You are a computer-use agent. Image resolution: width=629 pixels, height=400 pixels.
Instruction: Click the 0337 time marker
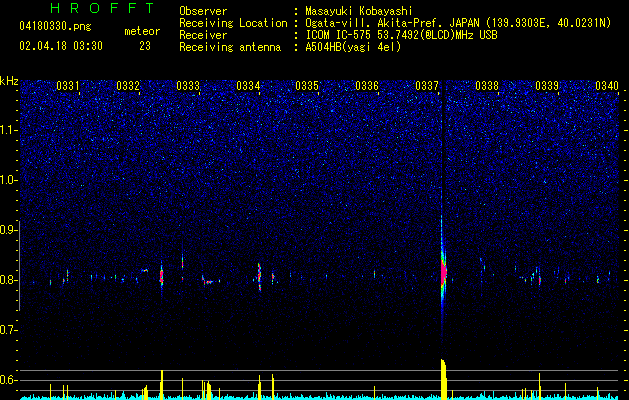[427, 86]
